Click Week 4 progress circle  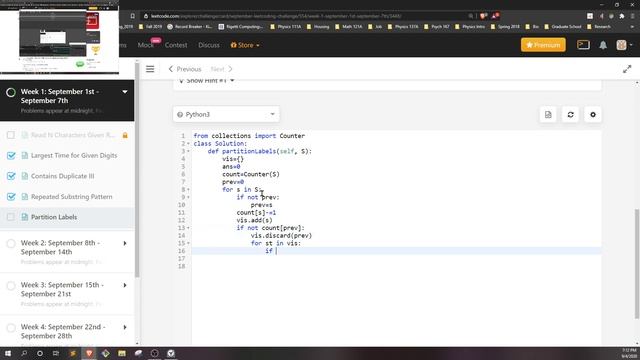(11, 327)
